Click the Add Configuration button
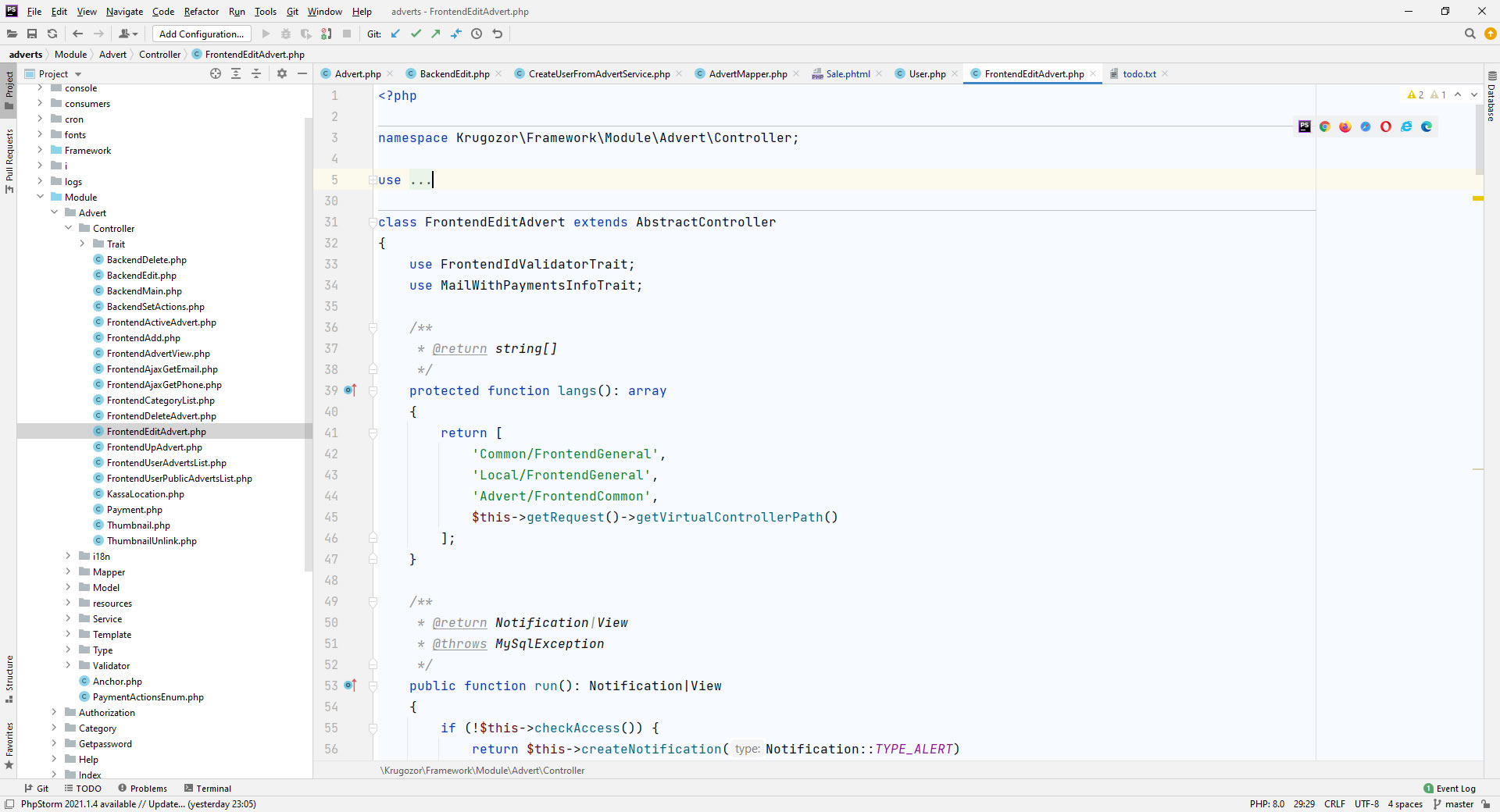Image resolution: width=1500 pixels, height=812 pixels. pos(202,34)
